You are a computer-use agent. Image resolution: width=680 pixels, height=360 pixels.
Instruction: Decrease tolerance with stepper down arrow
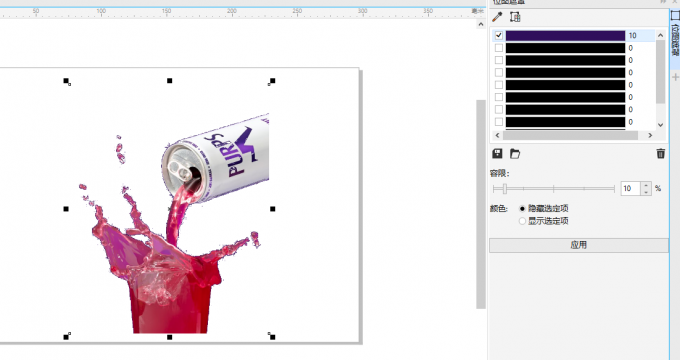pyautogui.click(x=646, y=192)
